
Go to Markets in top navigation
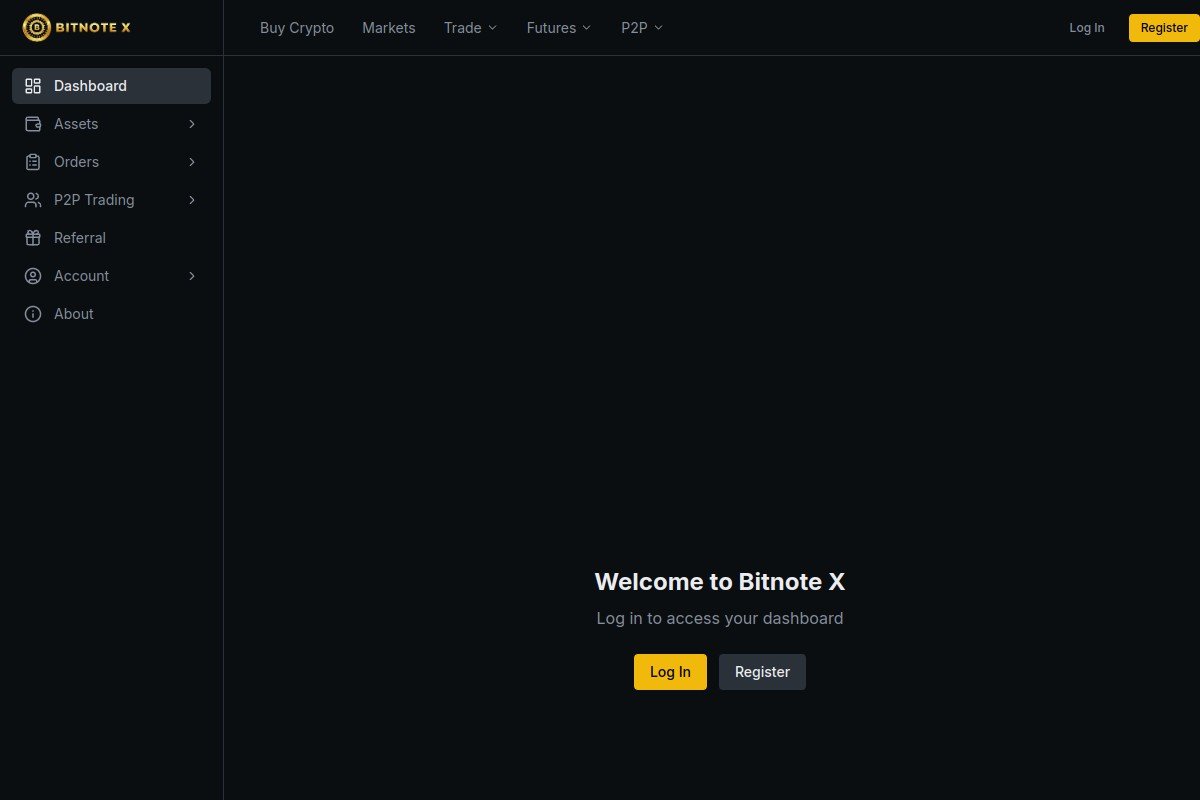pyautogui.click(x=389, y=28)
